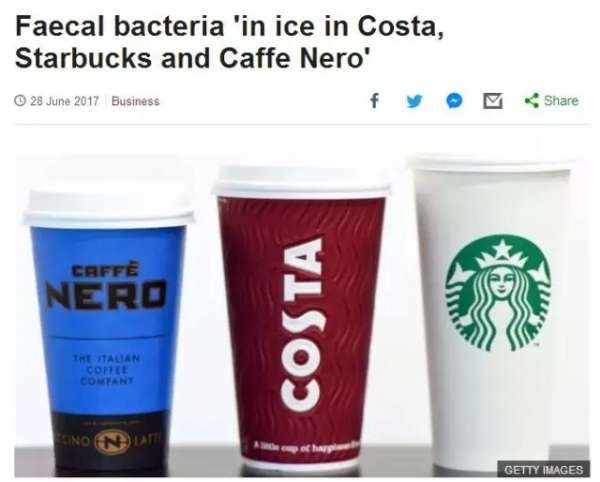Open the Share options icon
This screenshot has height=482, width=600.
pos(532,101)
